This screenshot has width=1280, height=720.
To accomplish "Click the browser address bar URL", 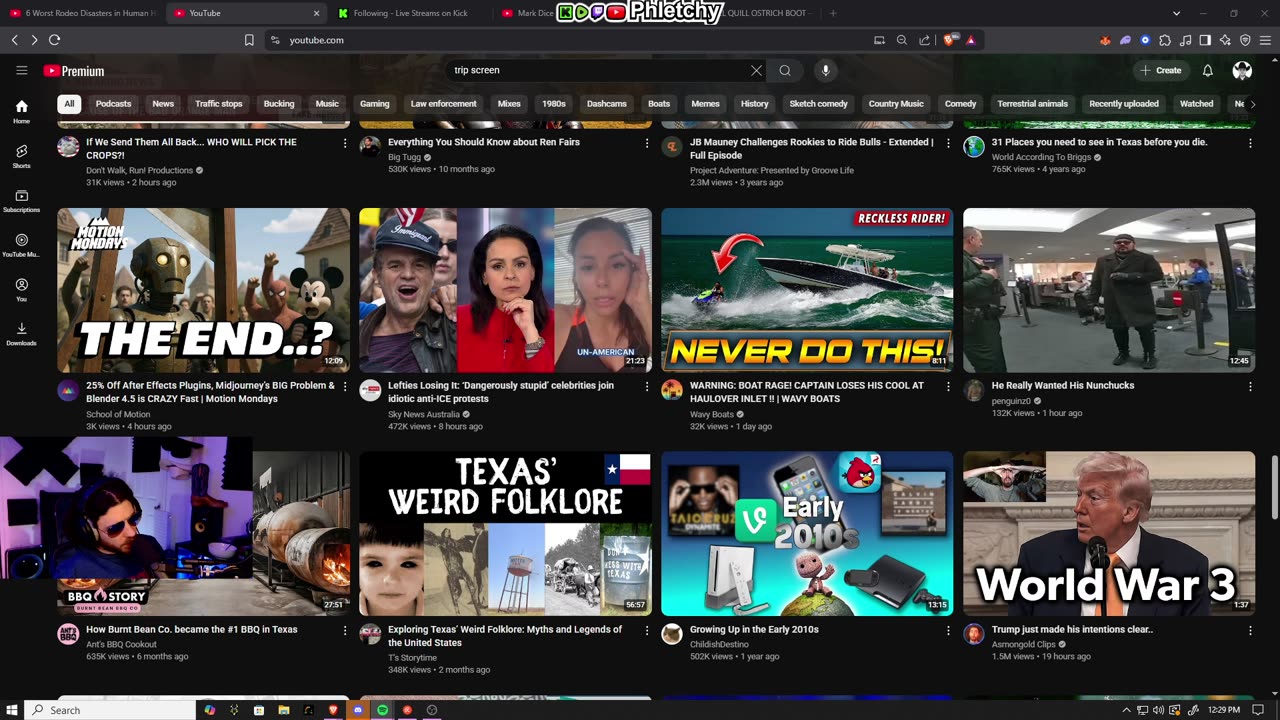I will pyautogui.click(x=317, y=40).
